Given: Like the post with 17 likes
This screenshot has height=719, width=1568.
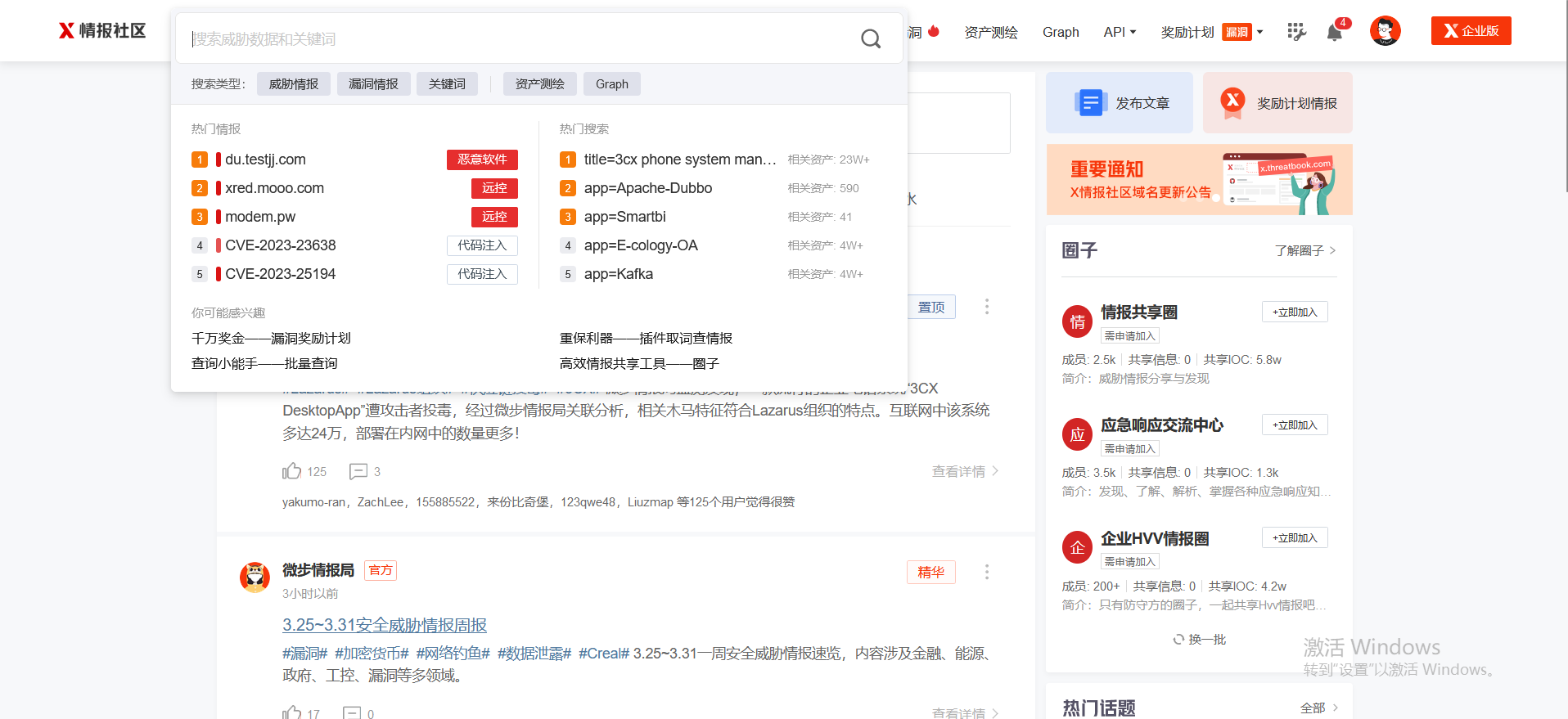Looking at the screenshot, I should (291, 713).
